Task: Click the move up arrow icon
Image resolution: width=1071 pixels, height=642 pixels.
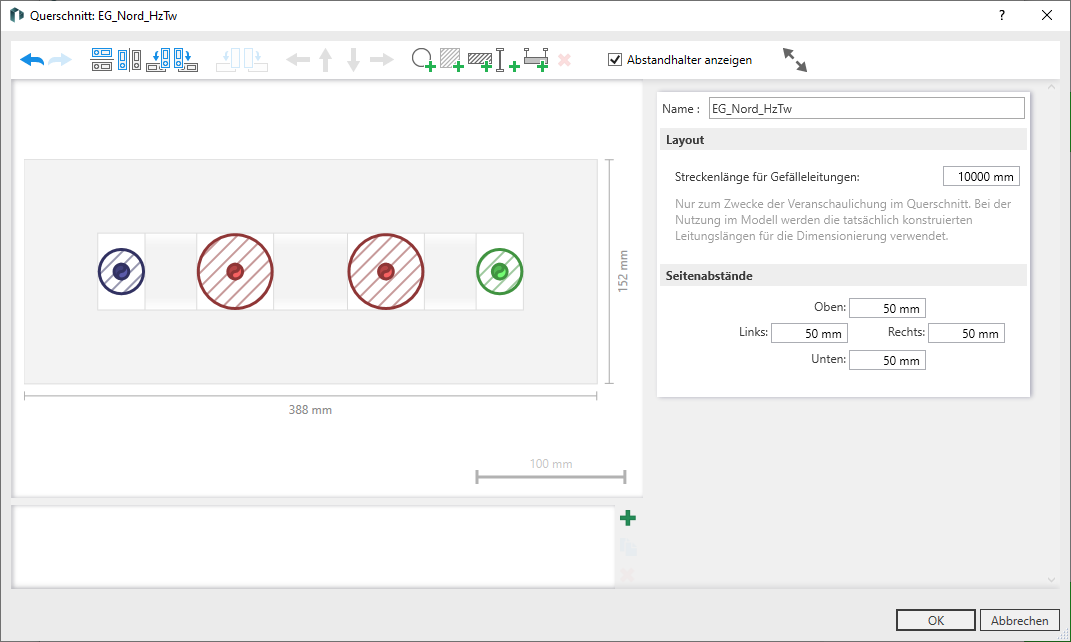Action: tap(326, 60)
